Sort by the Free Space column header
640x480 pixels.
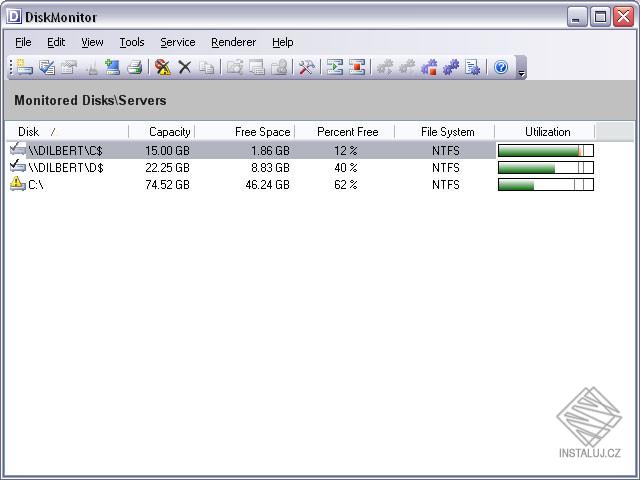tap(244, 132)
